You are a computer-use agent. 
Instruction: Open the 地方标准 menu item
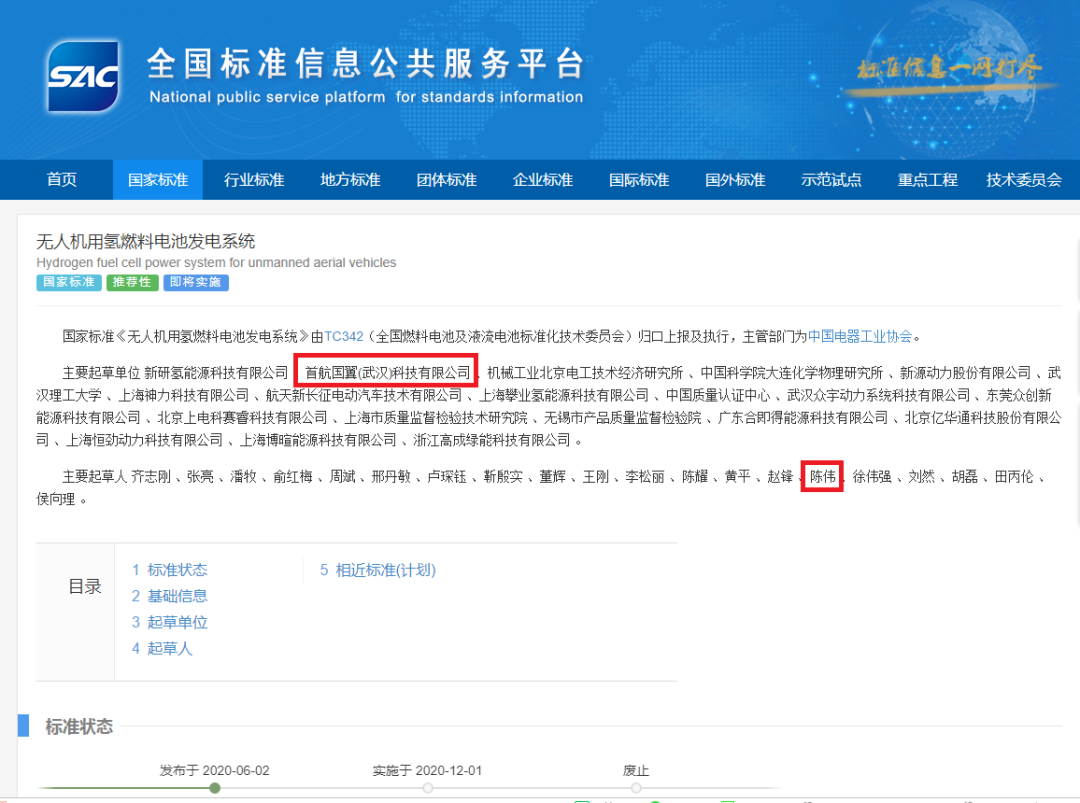pyautogui.click(x=351, y=180)
